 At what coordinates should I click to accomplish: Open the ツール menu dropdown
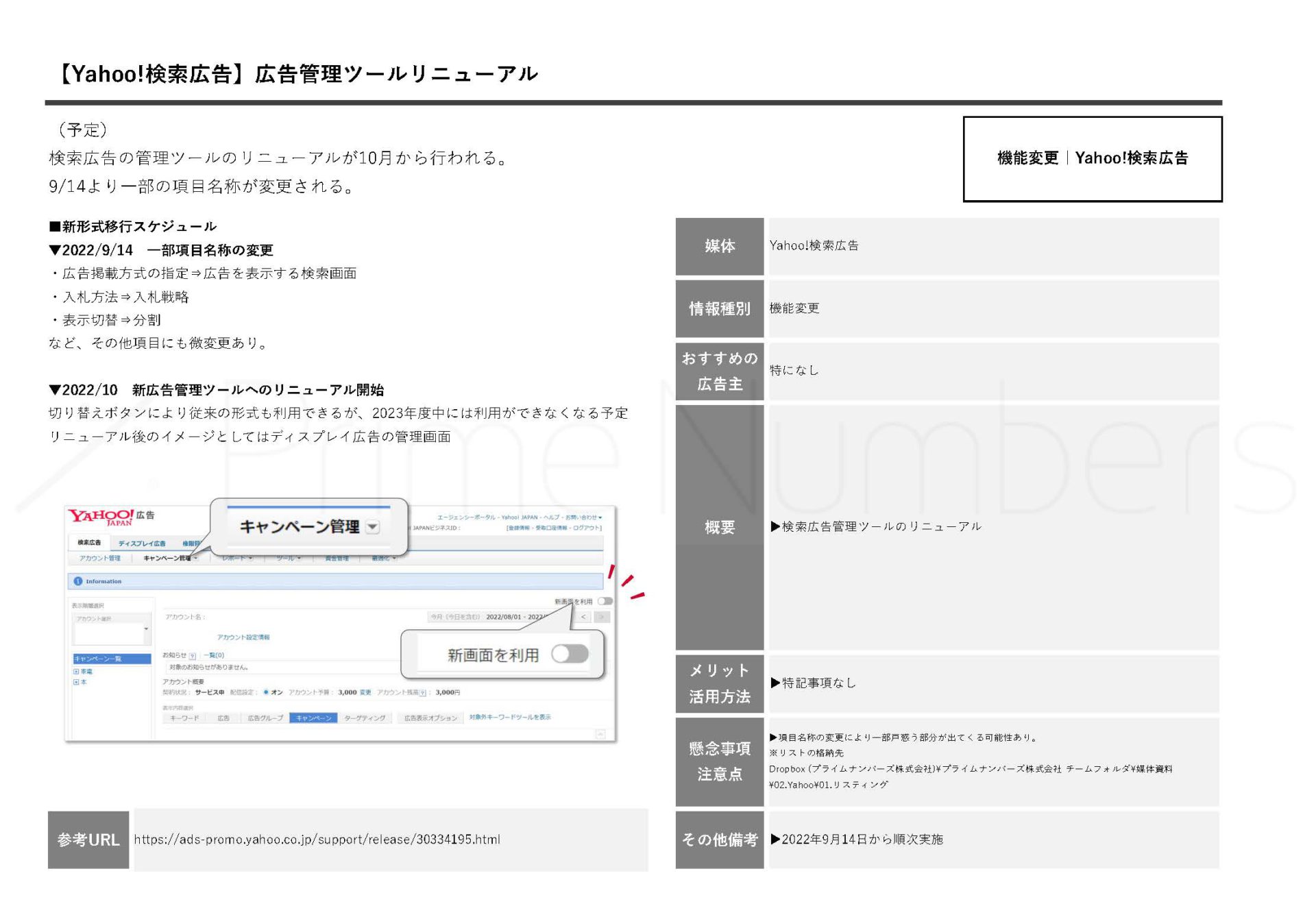pos(289,558)
